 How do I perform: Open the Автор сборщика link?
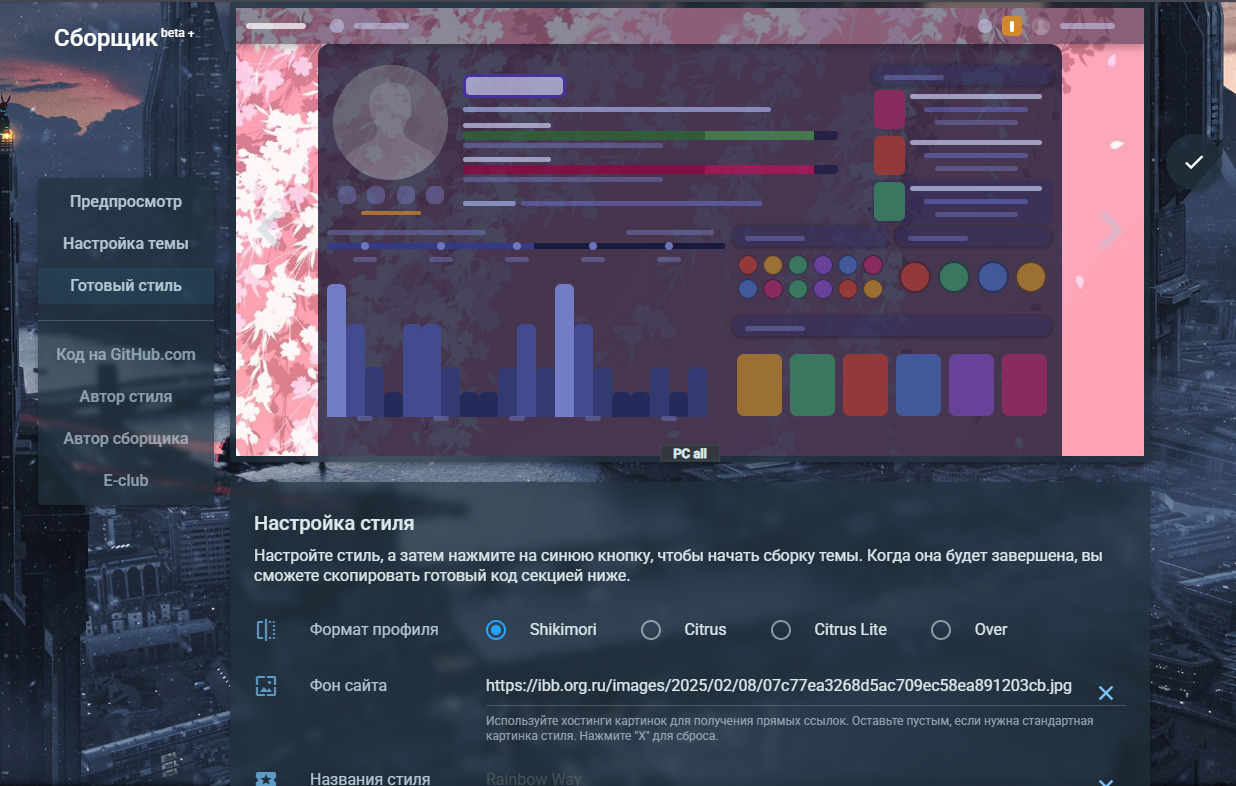(x=126, y=439)
